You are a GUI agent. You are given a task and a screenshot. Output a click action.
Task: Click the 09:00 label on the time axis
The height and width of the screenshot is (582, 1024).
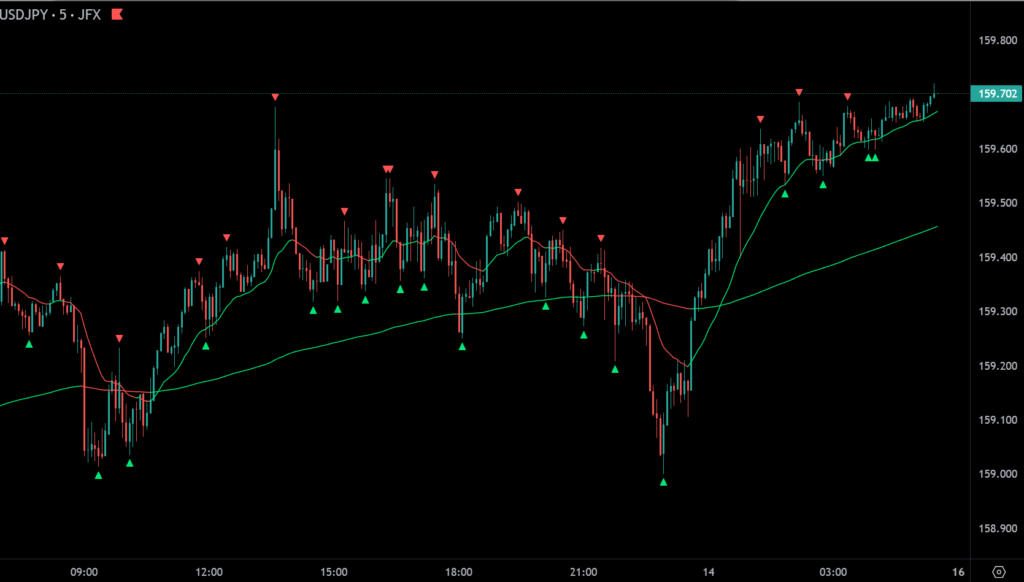tap(85, 572)
